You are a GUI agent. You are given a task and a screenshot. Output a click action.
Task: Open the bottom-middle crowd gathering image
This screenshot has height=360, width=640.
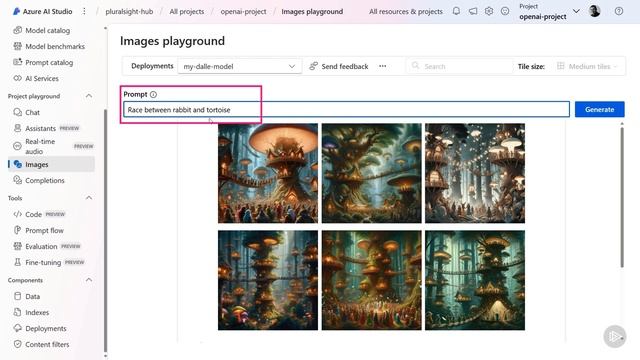(x=371, y=280)
